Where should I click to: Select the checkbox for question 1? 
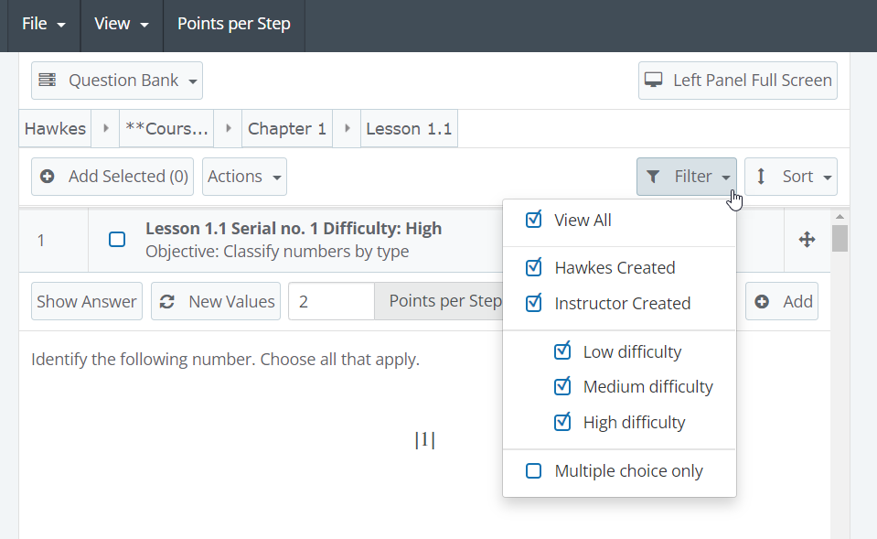(117, 240)
